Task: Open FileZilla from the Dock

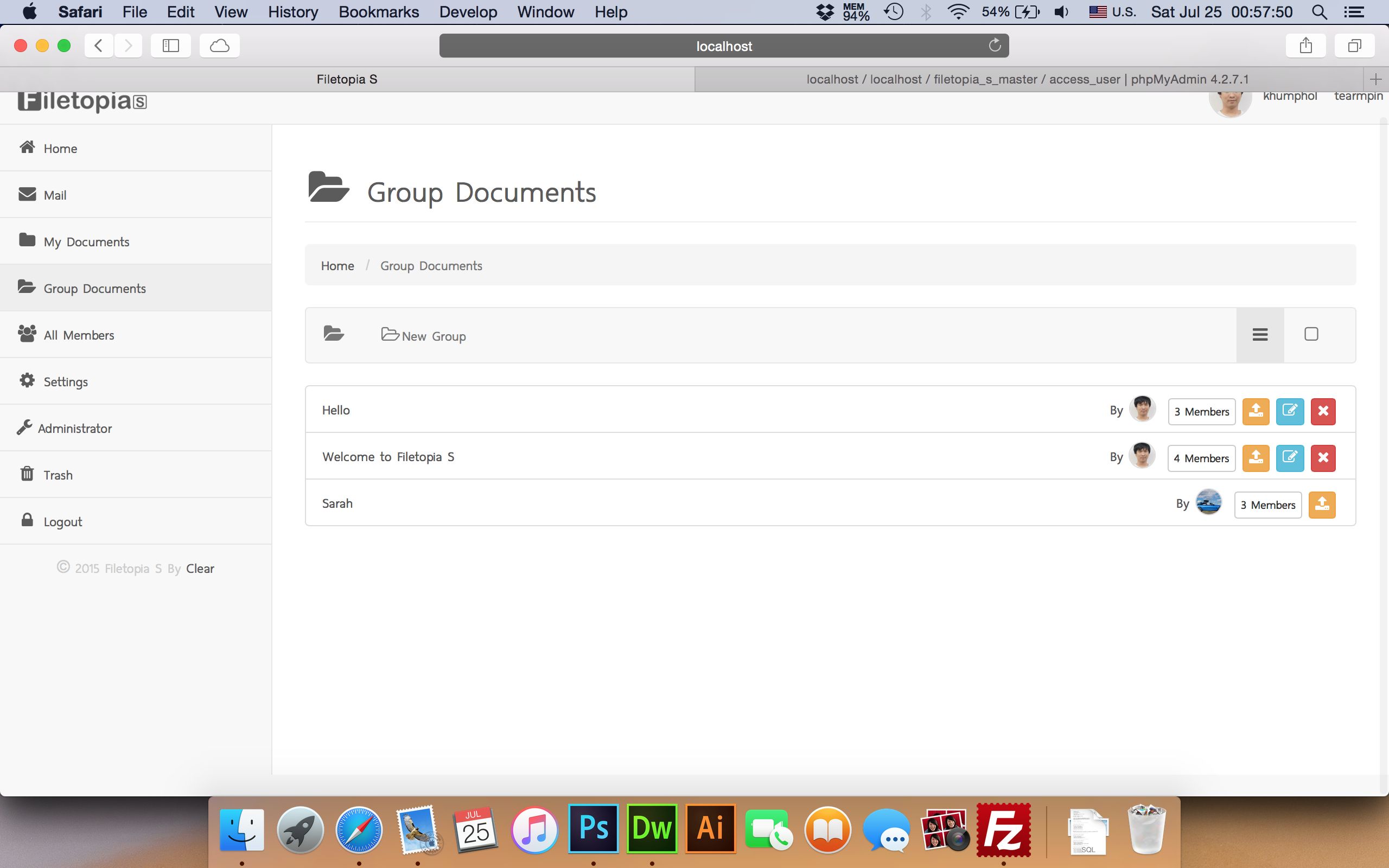Action: 1003,829
